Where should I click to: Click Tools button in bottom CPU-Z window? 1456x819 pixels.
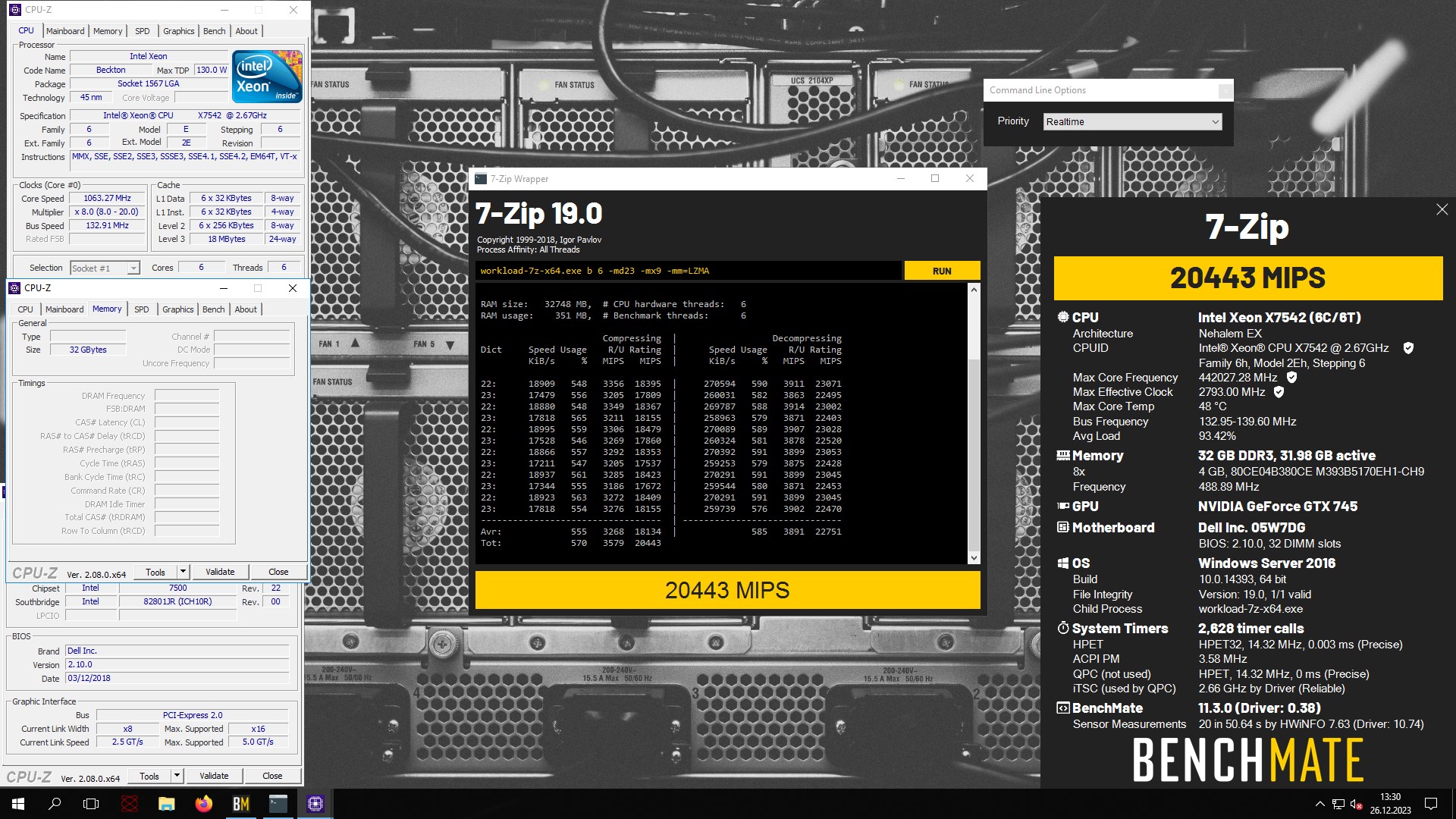coord(149,776)
